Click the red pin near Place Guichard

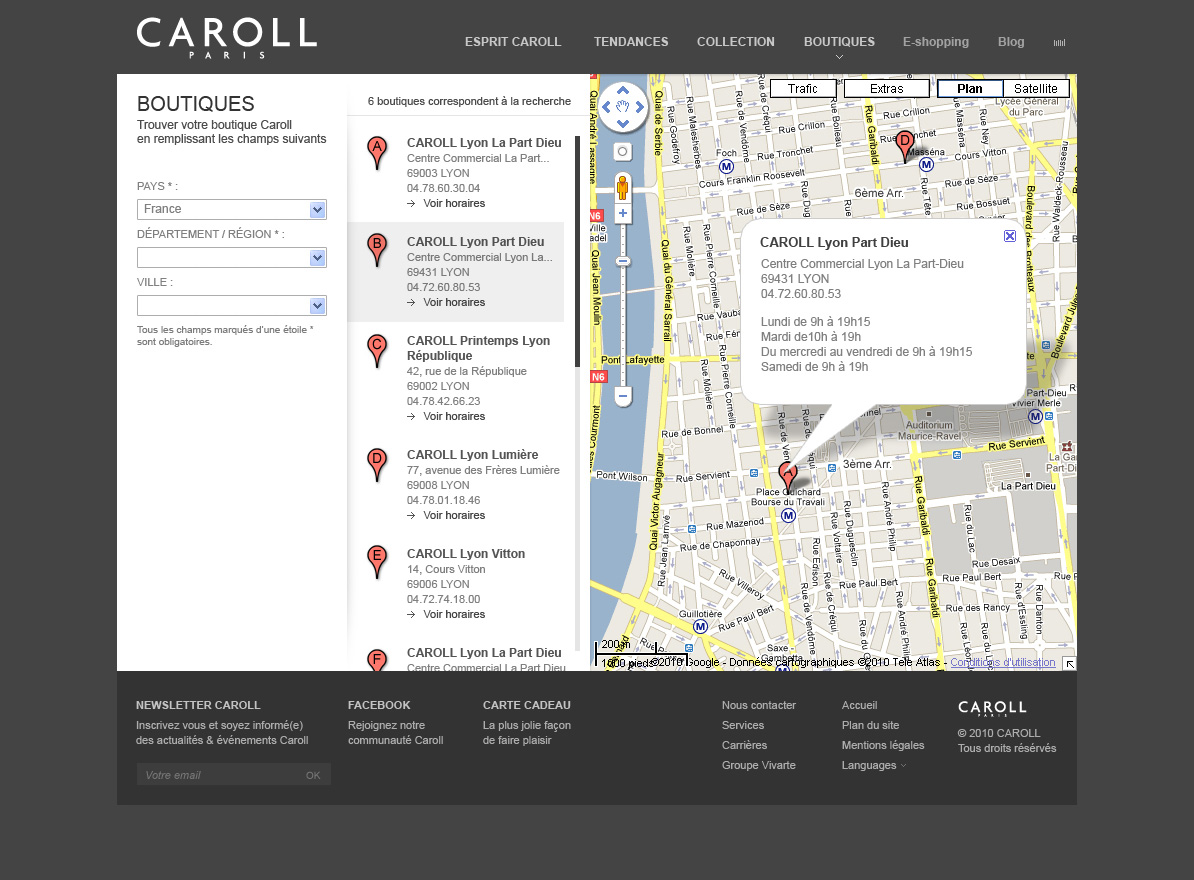click(x=788, y=476)
